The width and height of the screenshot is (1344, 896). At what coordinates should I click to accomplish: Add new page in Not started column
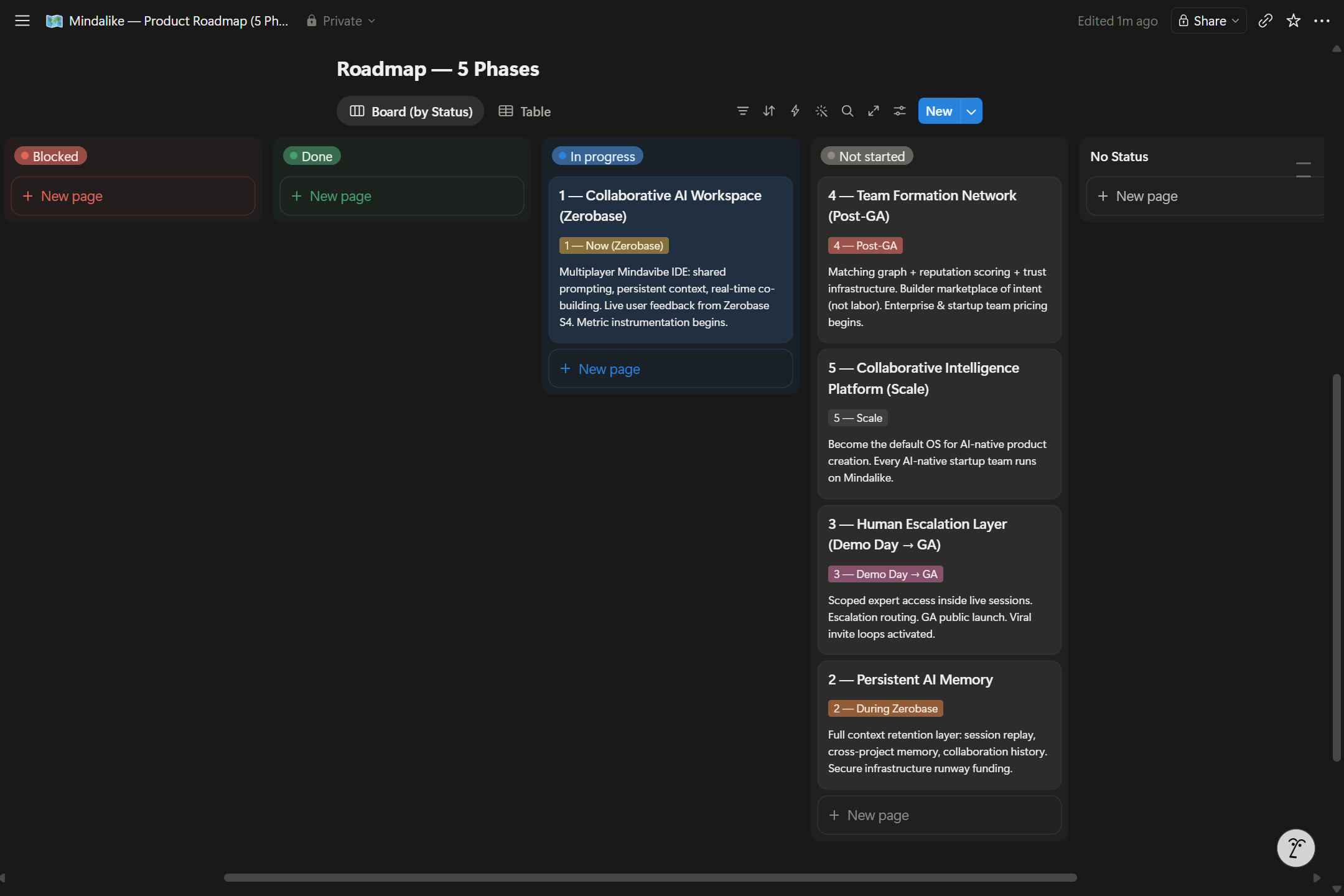pyautogui.click(x=940, y=815)
